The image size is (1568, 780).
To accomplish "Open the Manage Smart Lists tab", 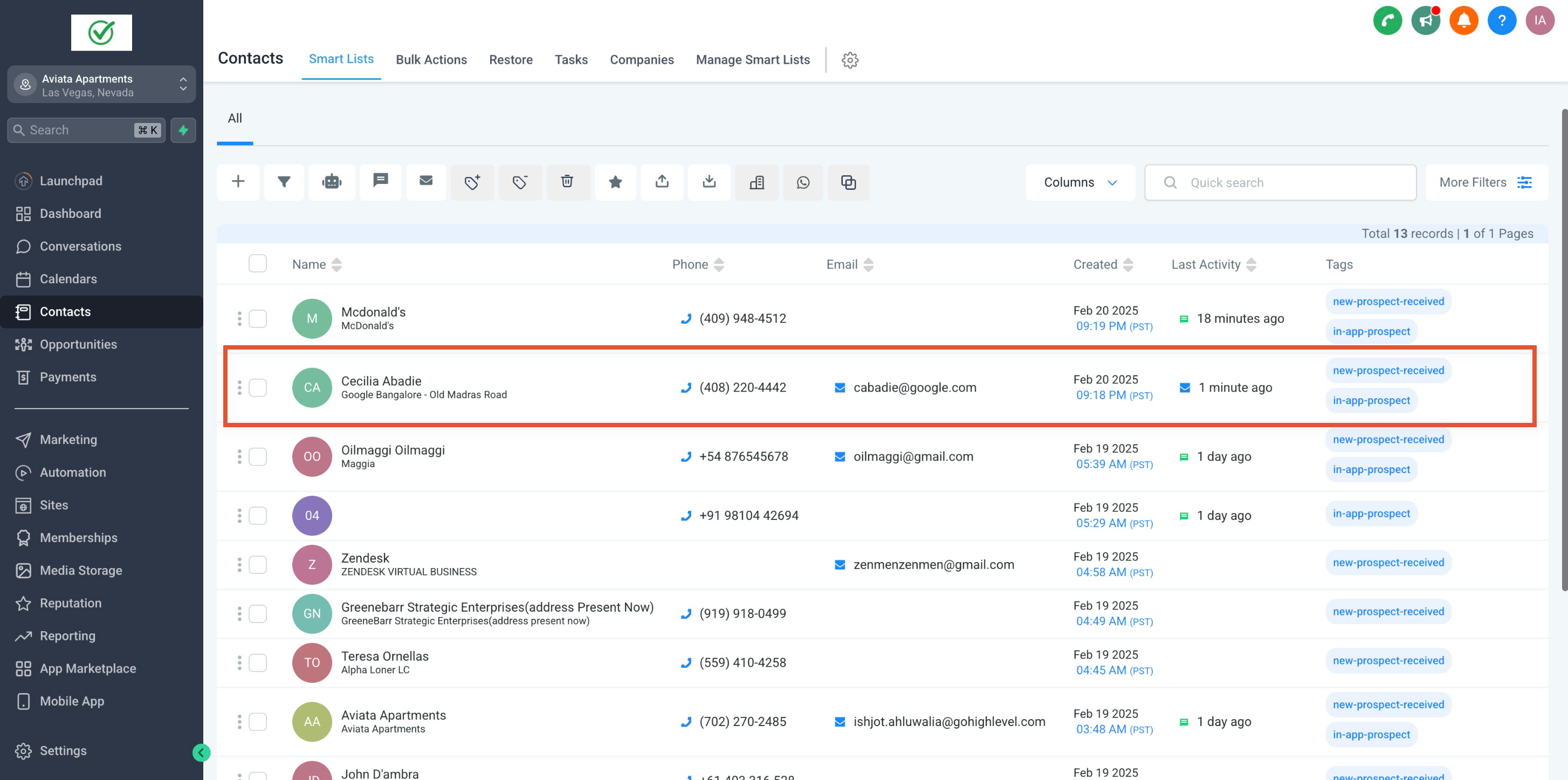I will click(753, 60).
